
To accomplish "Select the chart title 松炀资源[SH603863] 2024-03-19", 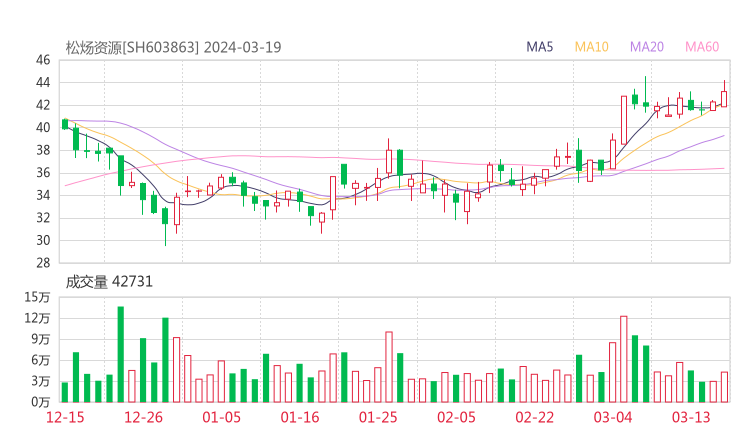I will (x=173, y=47).
